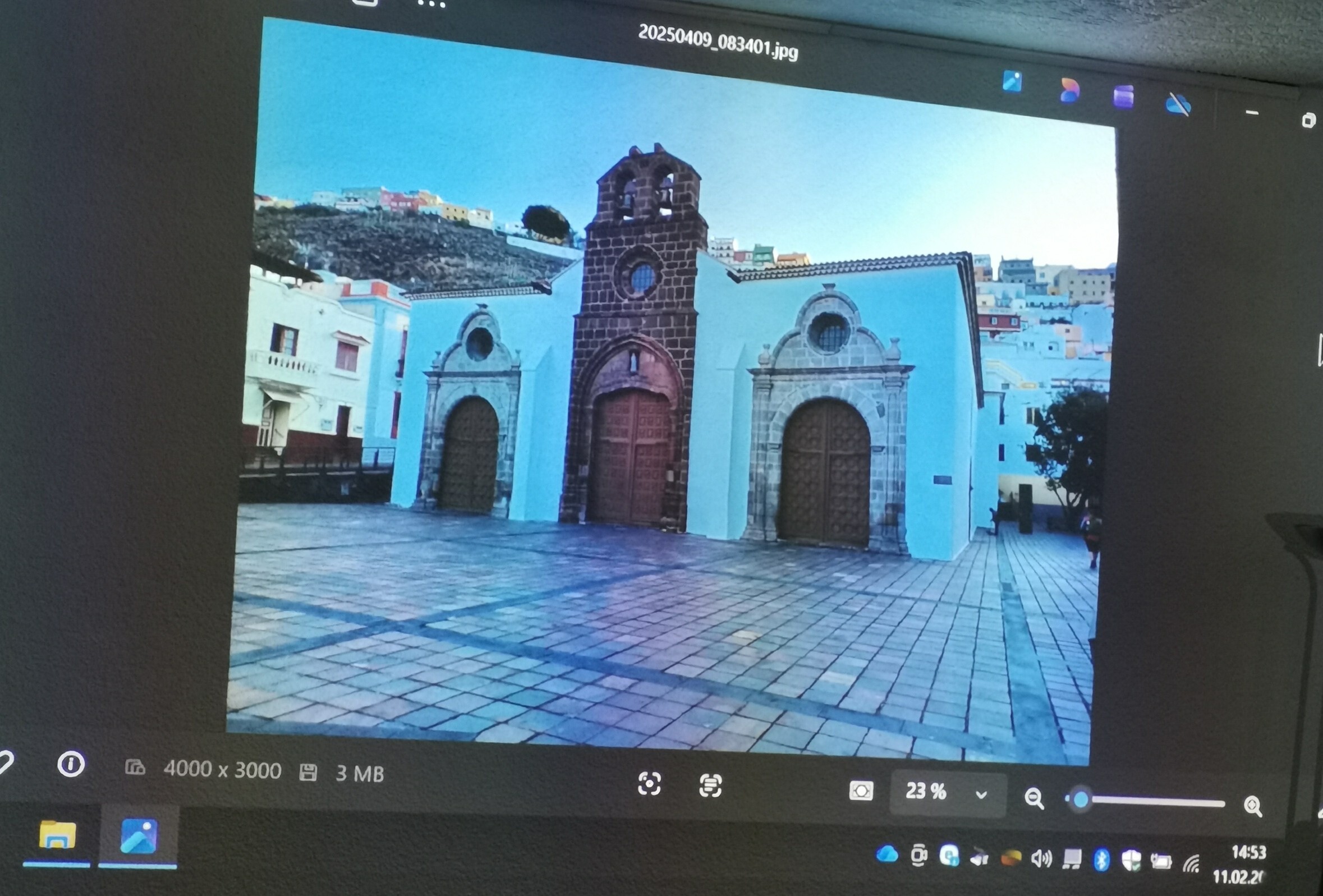Expand the 23 % zoom dropdown

981,794
